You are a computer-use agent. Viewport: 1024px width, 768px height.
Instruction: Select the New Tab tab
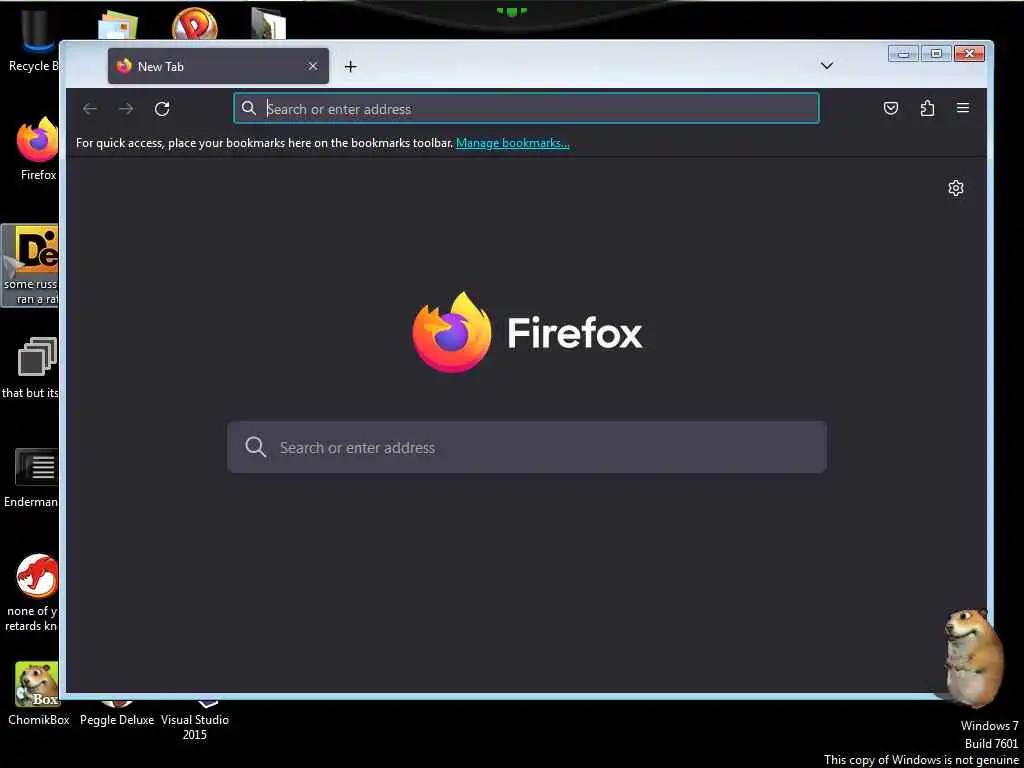(x=218, y=66)
